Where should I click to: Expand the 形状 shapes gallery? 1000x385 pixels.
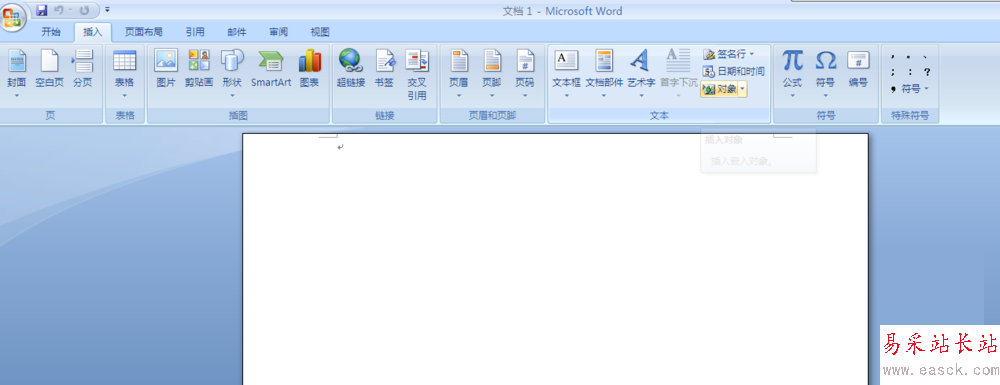[x=232, y=73]
